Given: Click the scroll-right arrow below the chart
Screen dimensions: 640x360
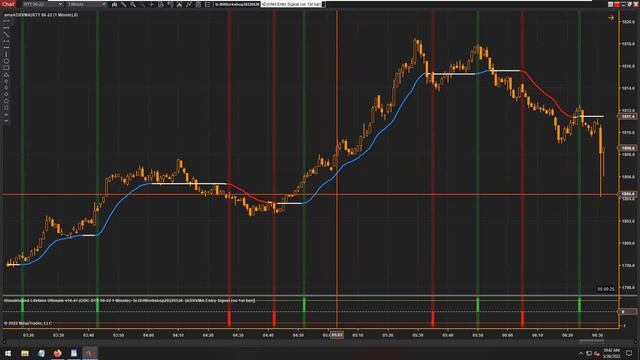Looking at the screenshot, I should [x=636, y=342].
